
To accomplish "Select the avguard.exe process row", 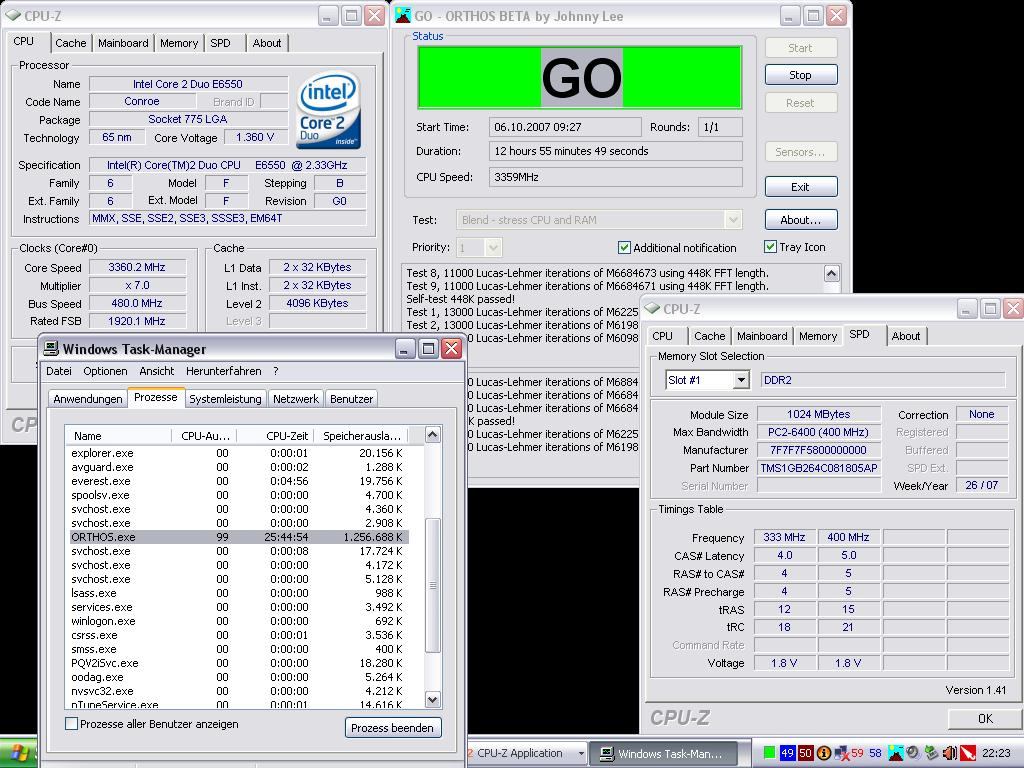I will pyautogui.click(x=239, y=467).
